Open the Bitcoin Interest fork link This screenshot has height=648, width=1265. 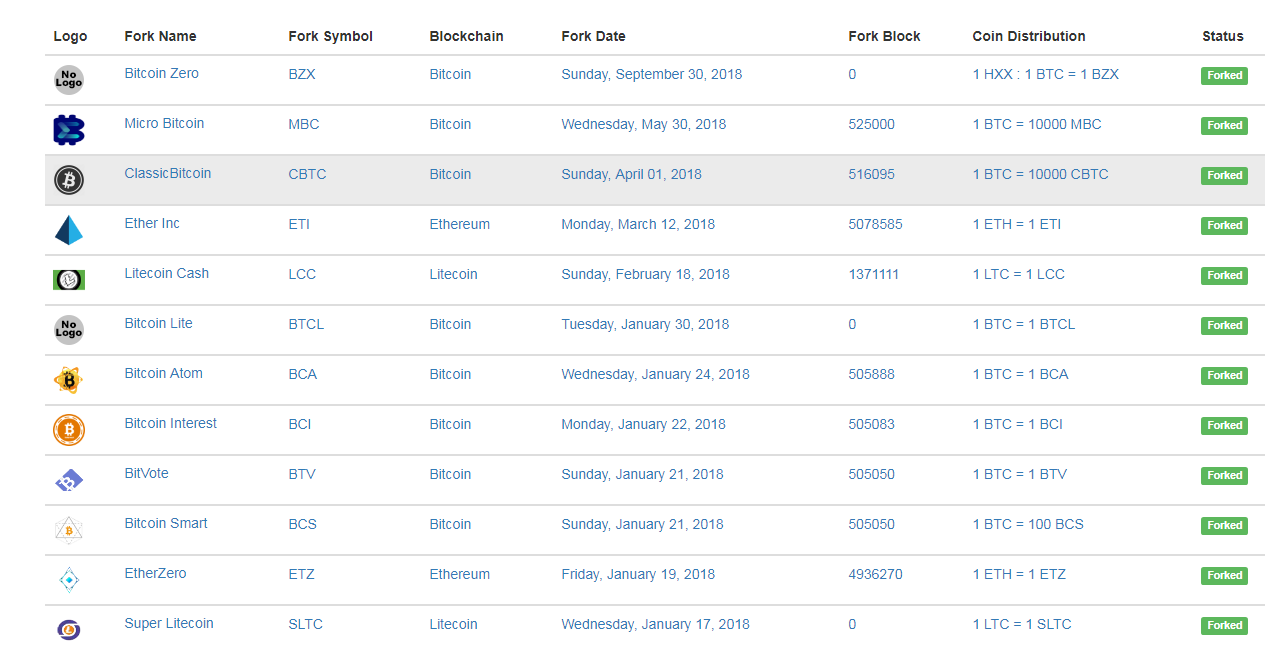[x=171, y=423]
